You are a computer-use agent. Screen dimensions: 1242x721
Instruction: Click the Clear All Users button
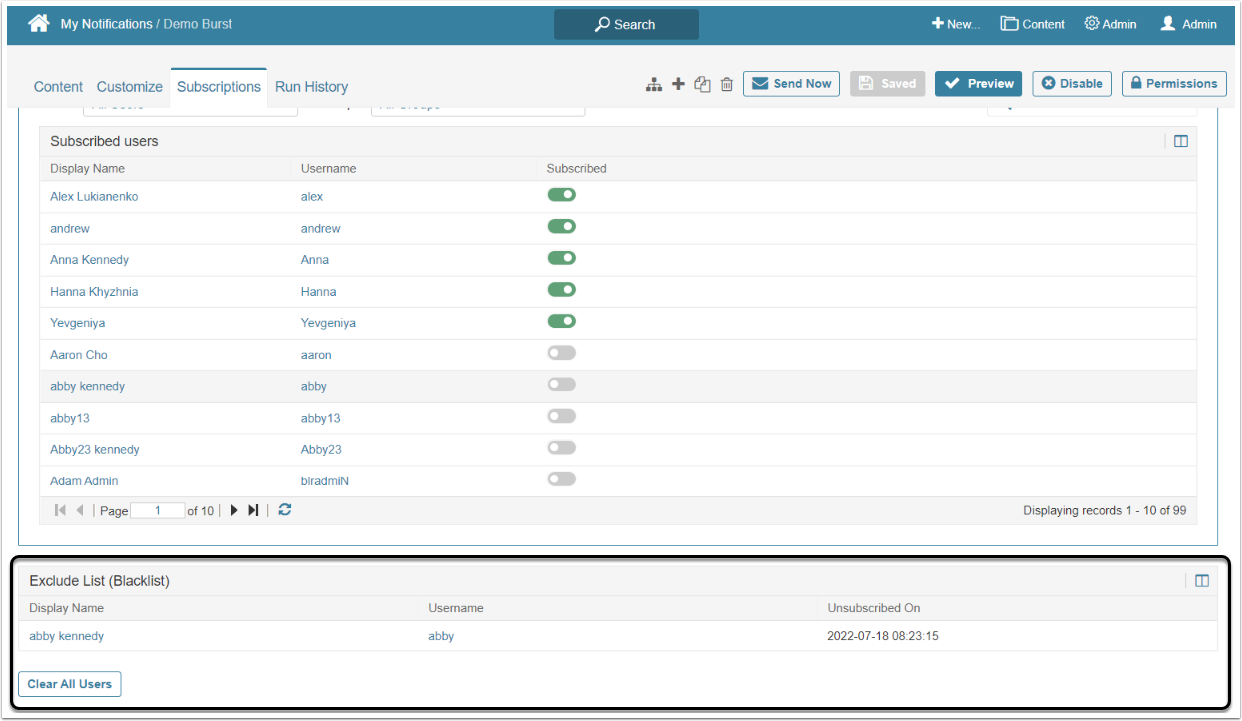point(70,684)
